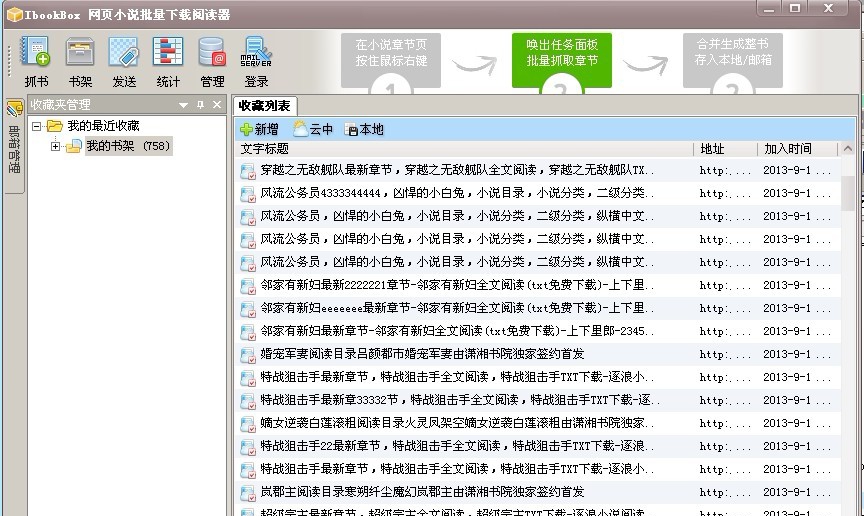Viewport: 864px width, 516px height.
Task: Open the 发送 send tool
Action: click(124, 62)
